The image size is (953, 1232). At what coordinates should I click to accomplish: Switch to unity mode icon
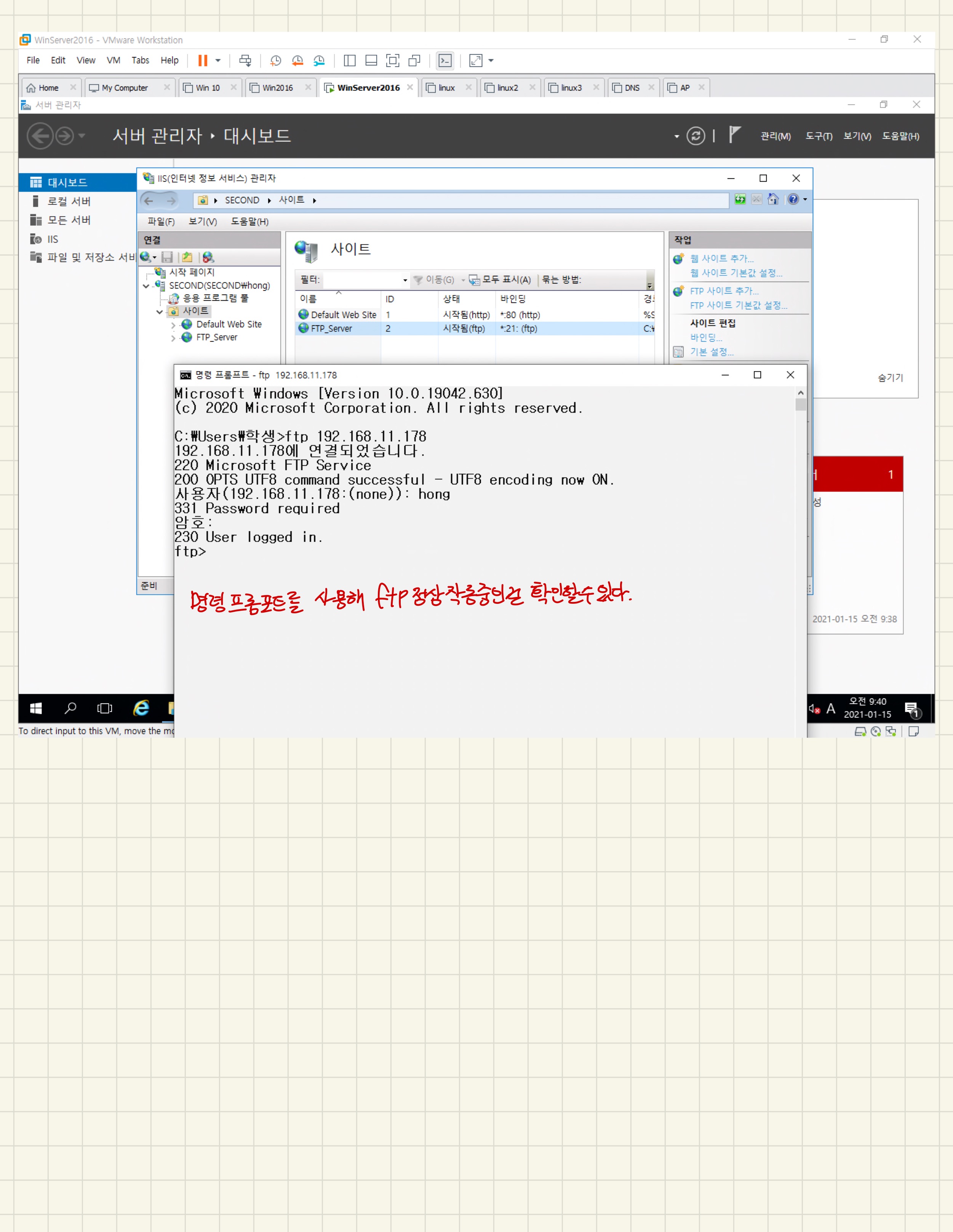point(414,61)
